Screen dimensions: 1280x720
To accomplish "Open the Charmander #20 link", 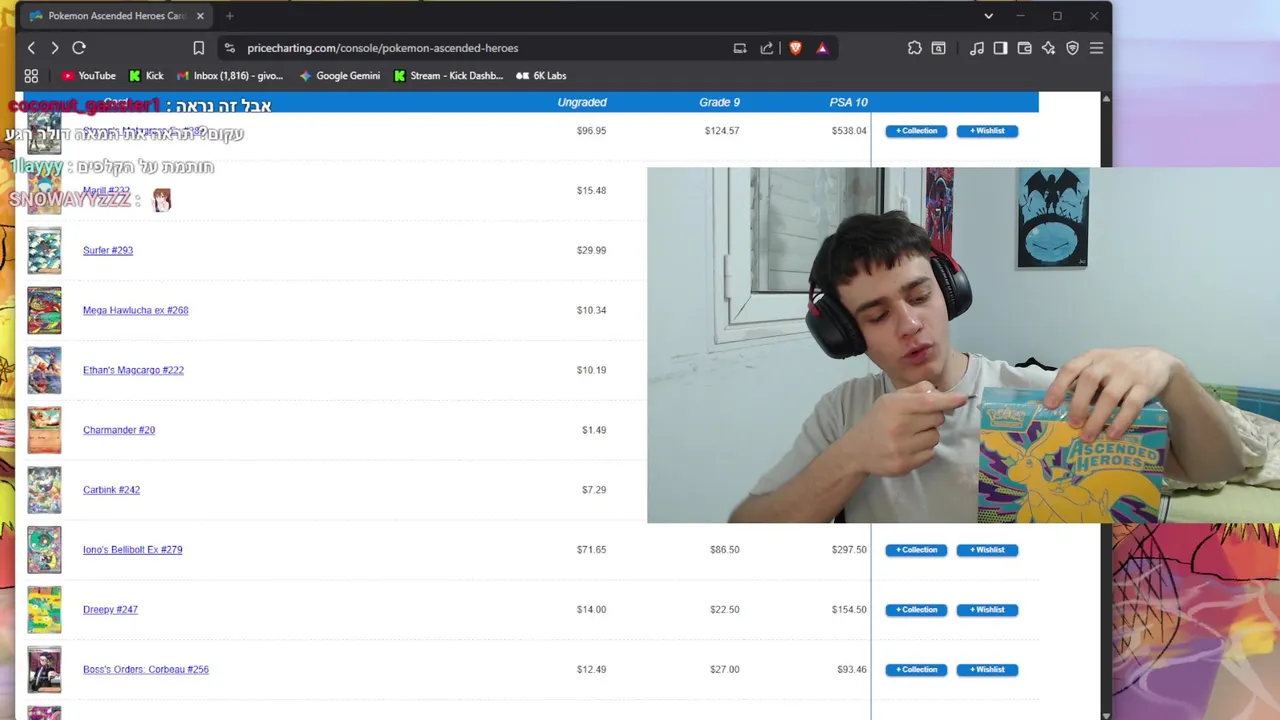I will (119, 430).
